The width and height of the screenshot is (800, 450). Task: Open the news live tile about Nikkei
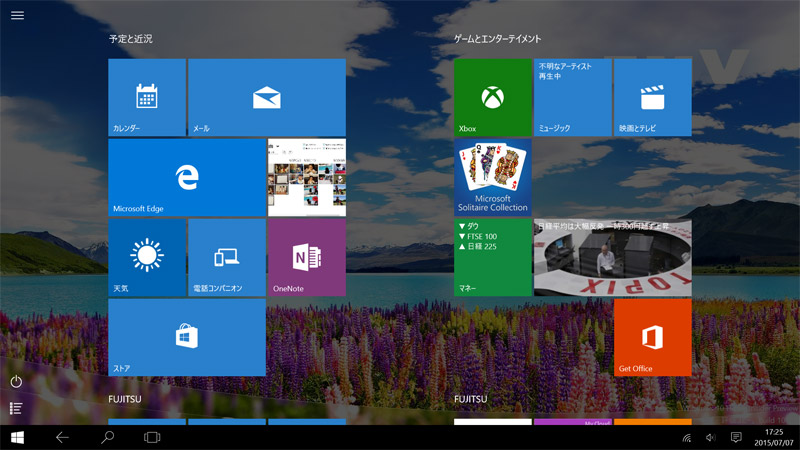pos(612,257)
